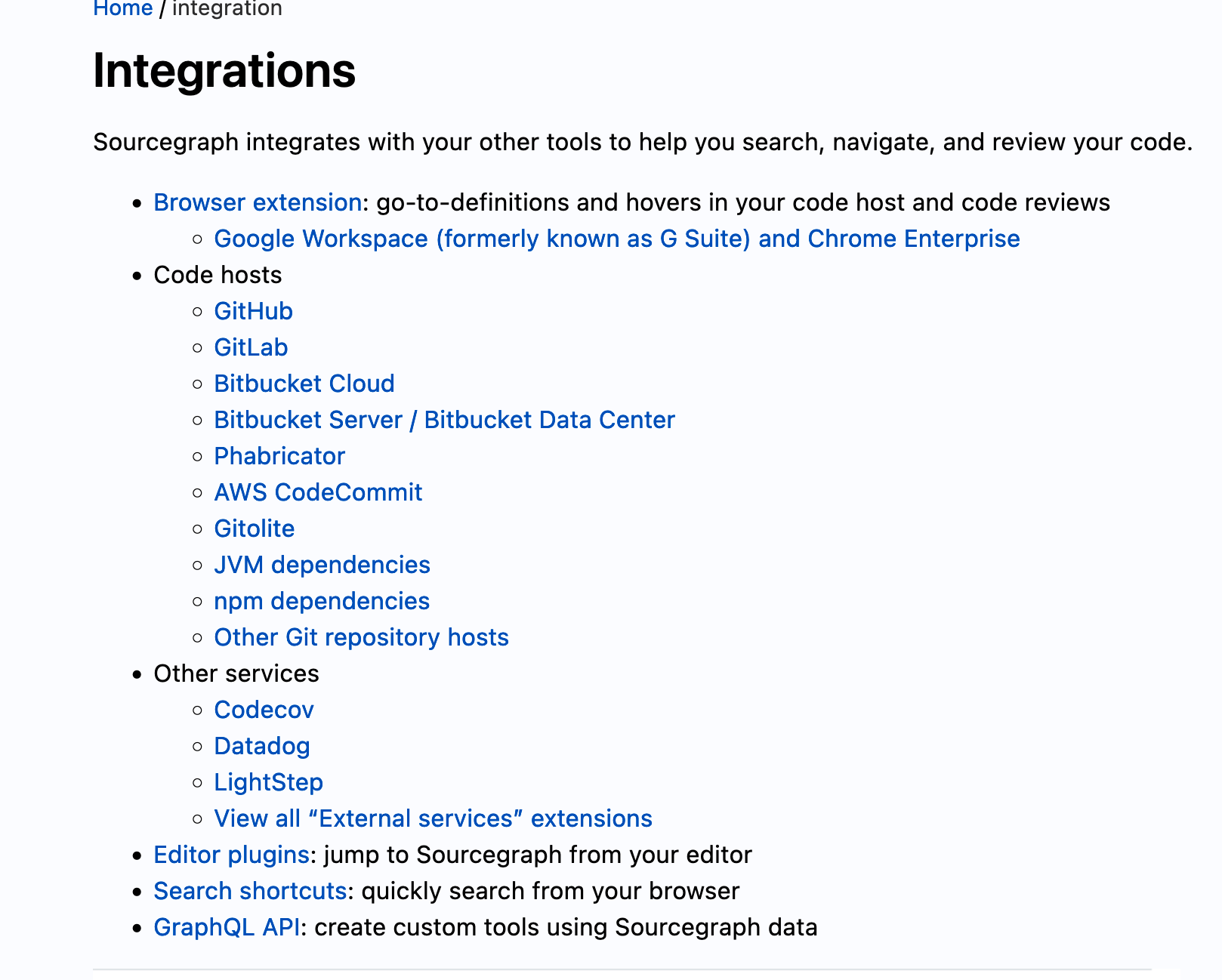Click "quickly search from your browser" text
Image resolution: width=1222 pixels, height=980 pixels.
click(551, 891)
